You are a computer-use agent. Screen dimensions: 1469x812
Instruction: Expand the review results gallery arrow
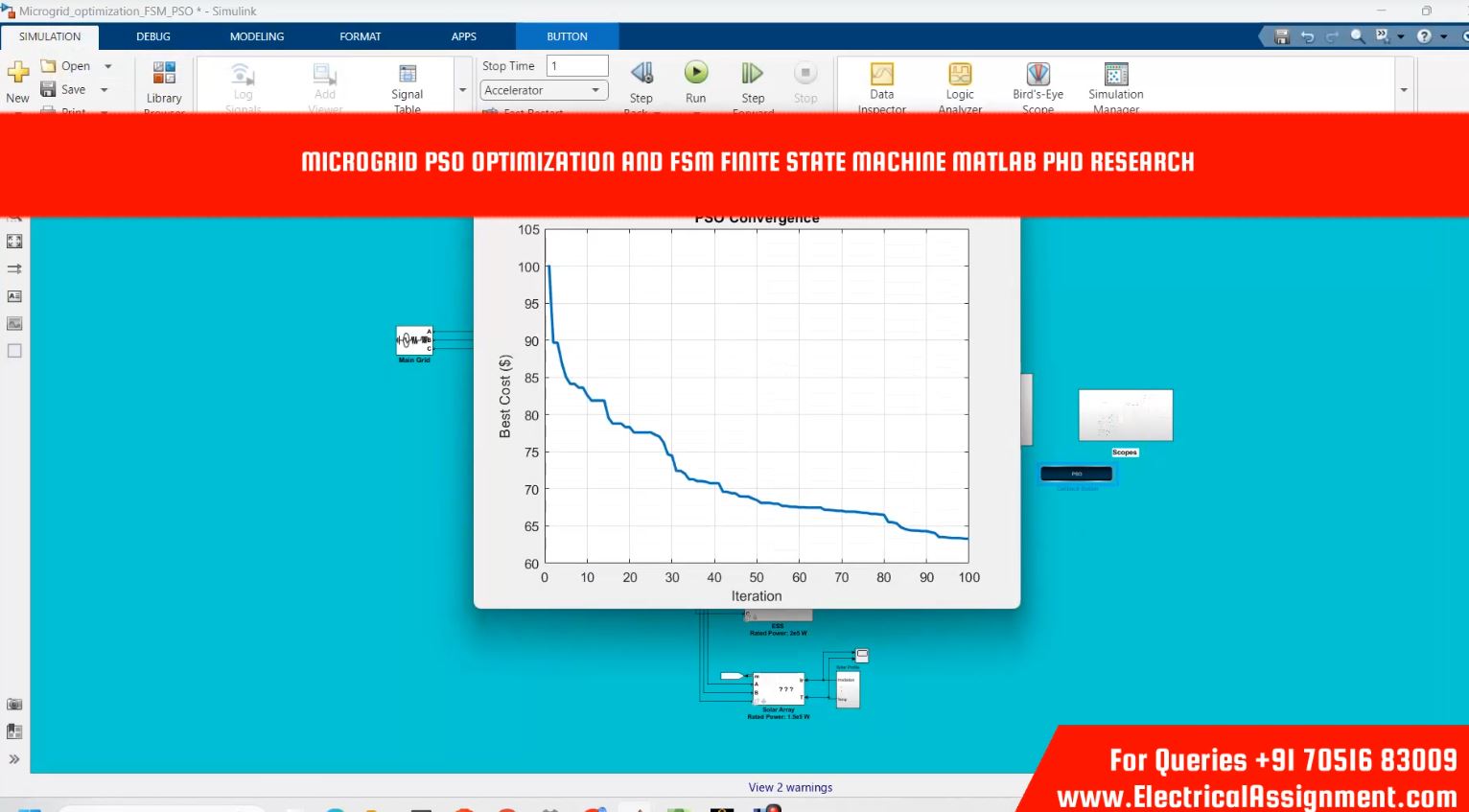click(1404, 90)
